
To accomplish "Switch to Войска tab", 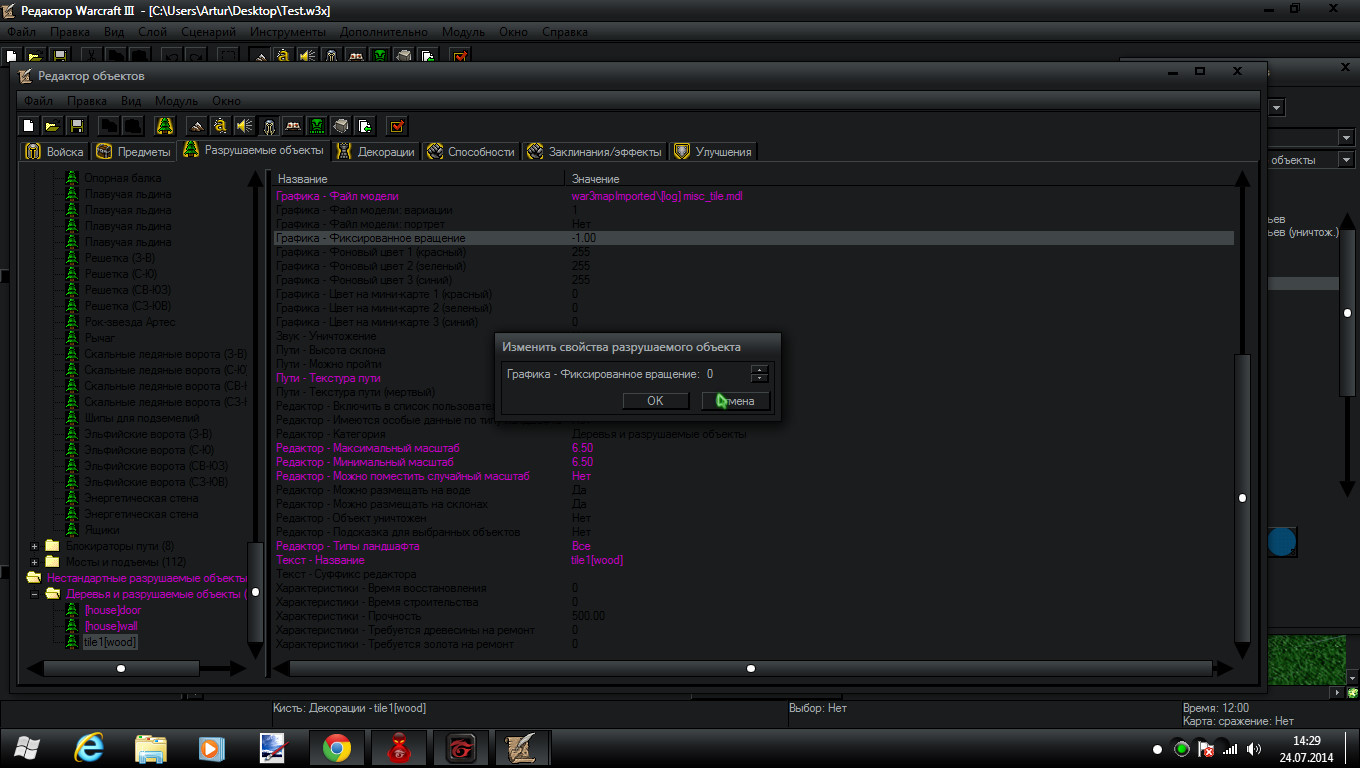I will tap(55, 152).
